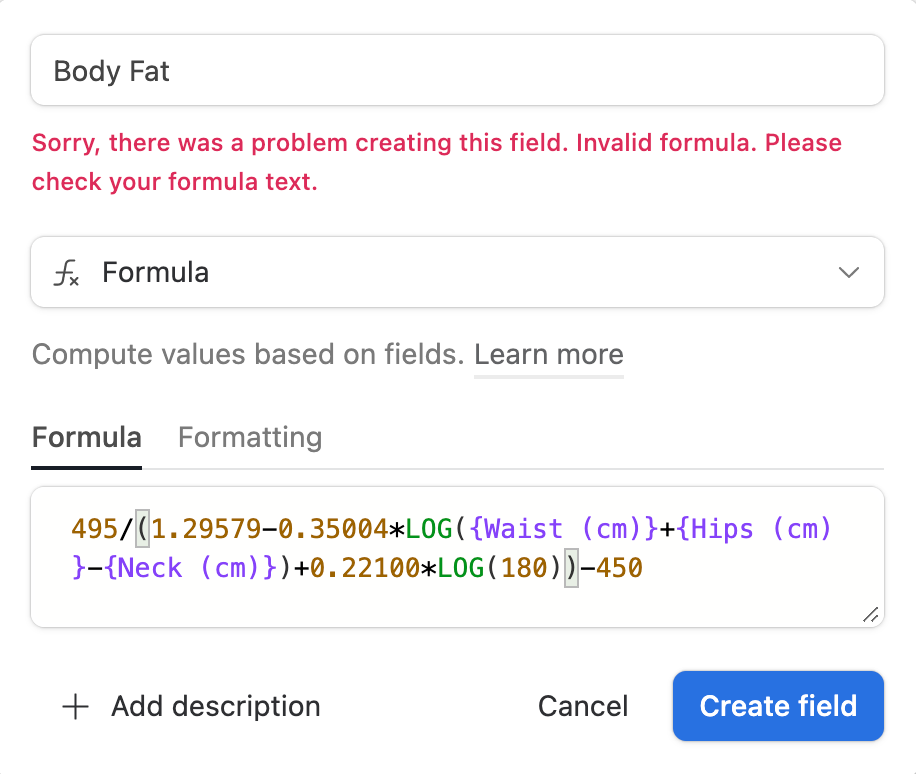This screenshot has width=916, height=774.
Task: Click the textarea resize handle icon
Action: tap(870, 615)
